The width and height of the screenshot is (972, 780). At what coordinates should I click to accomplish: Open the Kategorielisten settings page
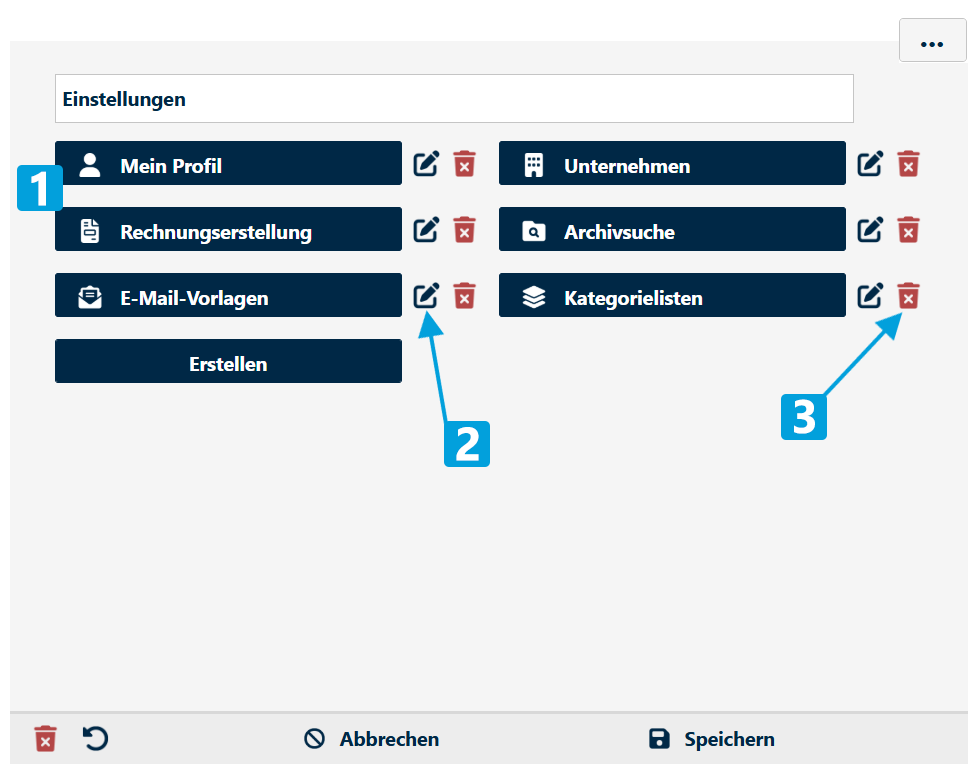(x=671, y=295)
